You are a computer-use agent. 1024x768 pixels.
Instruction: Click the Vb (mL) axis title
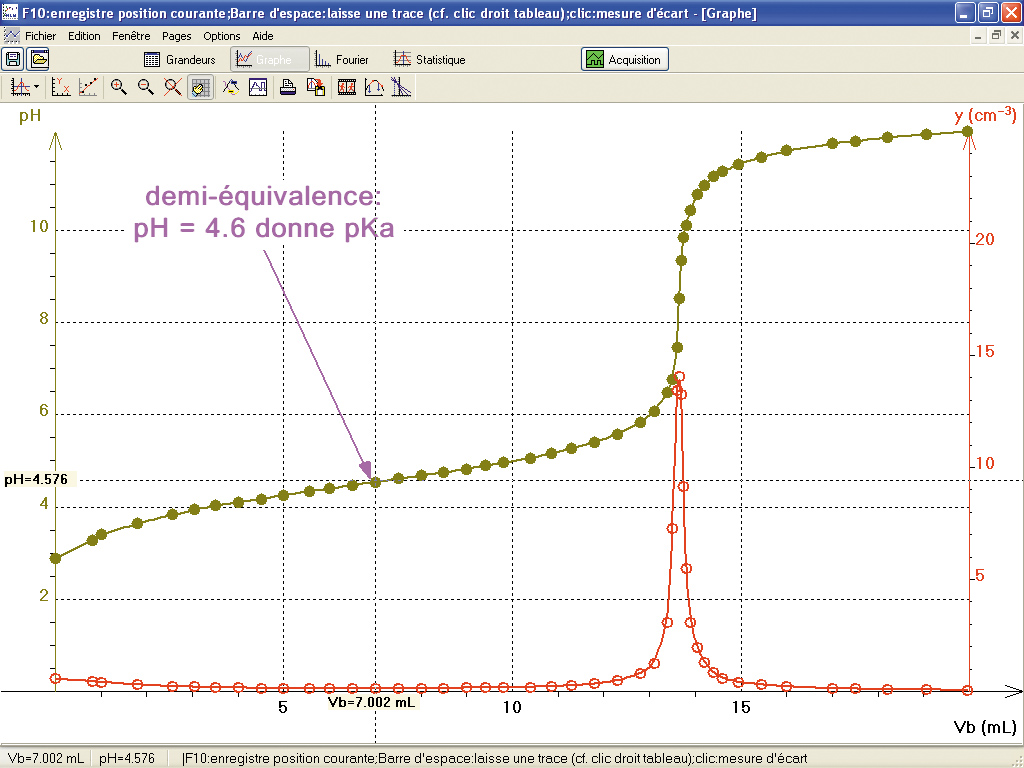pos(985,727)
